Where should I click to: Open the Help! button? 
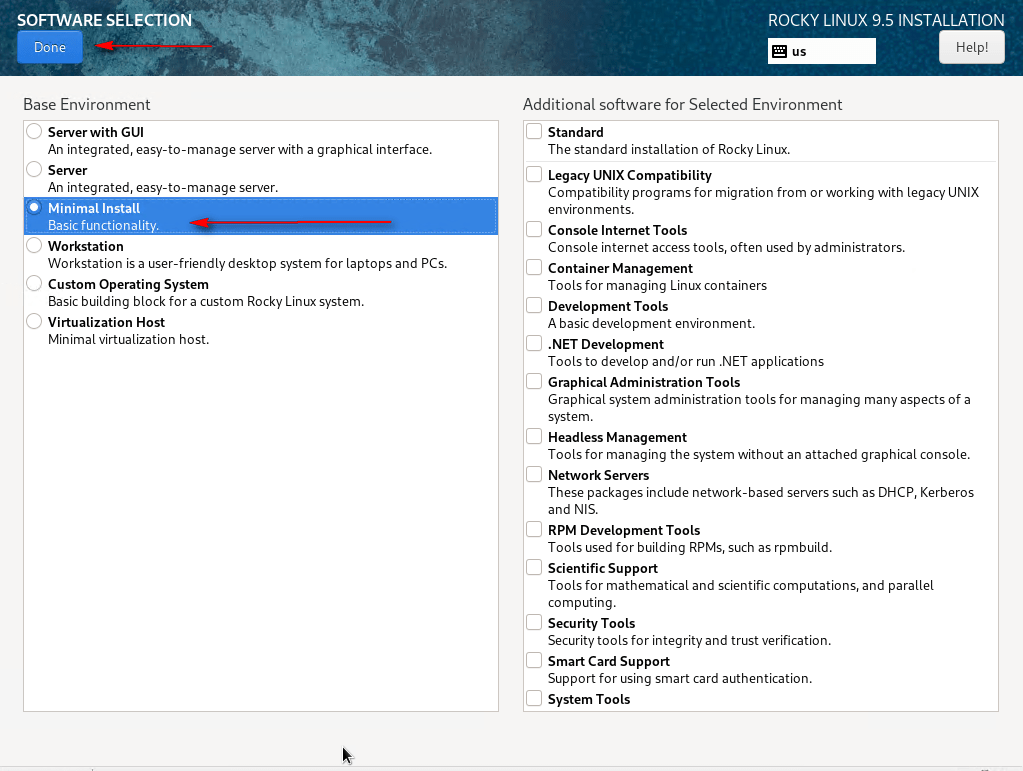971,47
